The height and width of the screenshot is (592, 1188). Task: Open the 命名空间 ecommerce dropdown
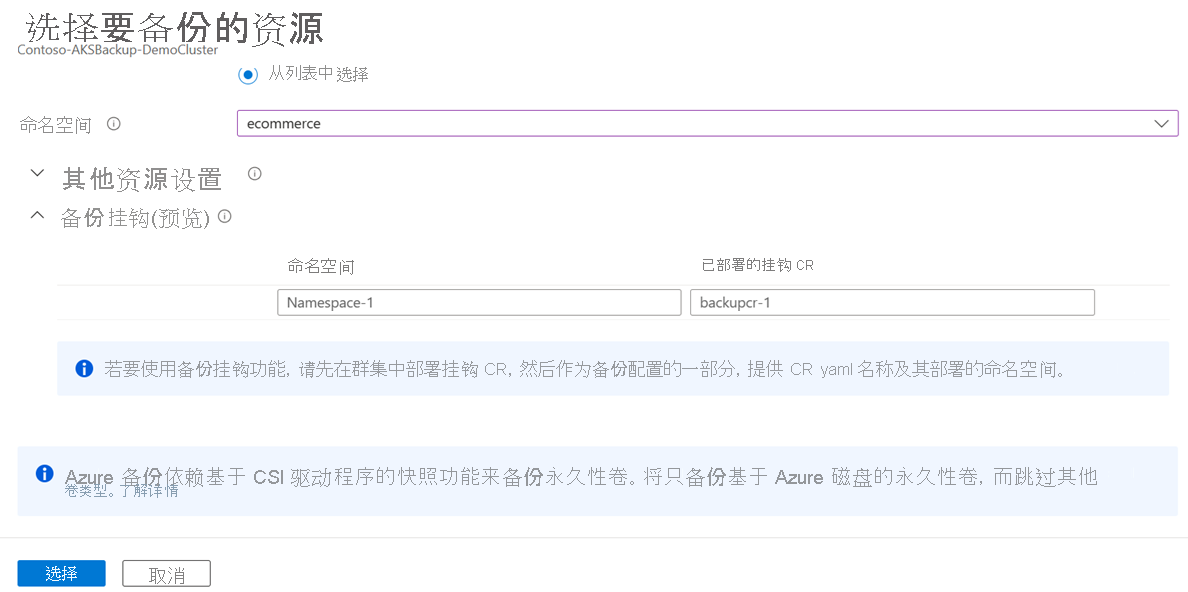707,124
